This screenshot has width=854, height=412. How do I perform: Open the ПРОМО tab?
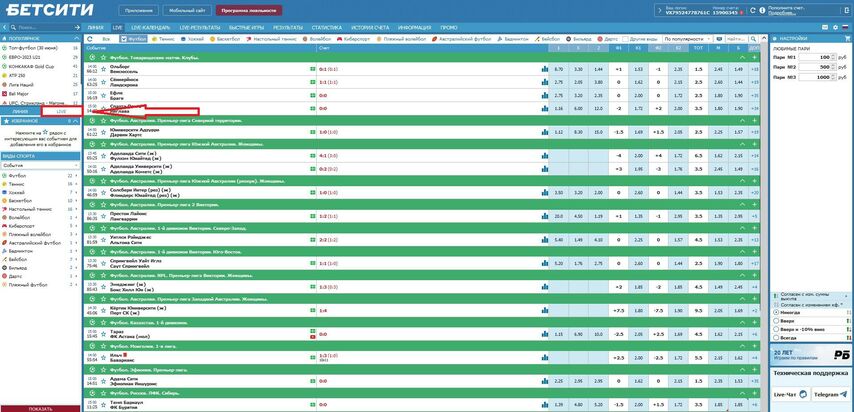[449, 27]
